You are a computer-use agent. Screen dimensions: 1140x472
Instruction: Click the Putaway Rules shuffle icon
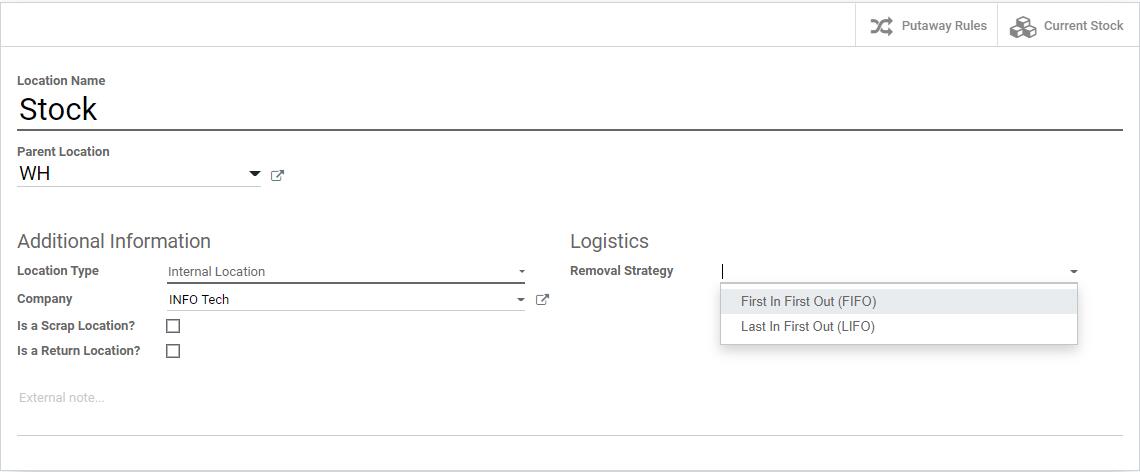coord(881,26)
